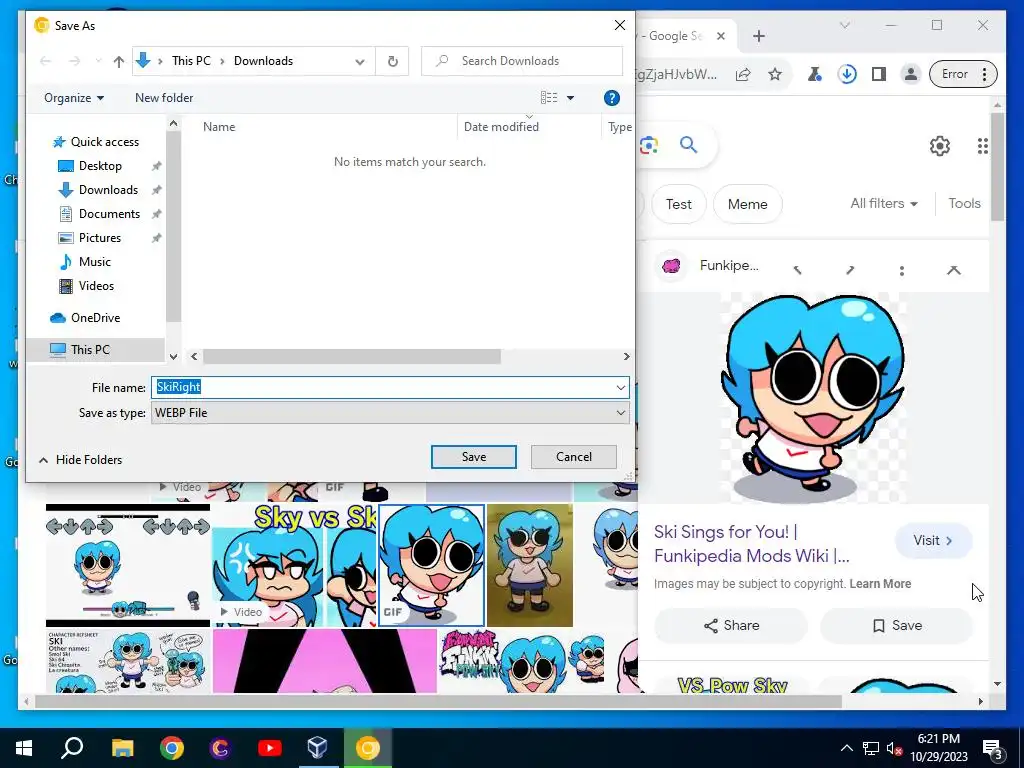Viewport: 1024px width, 768px height.
Task: Open more options in image preview
Action: (x=901, y=270)
